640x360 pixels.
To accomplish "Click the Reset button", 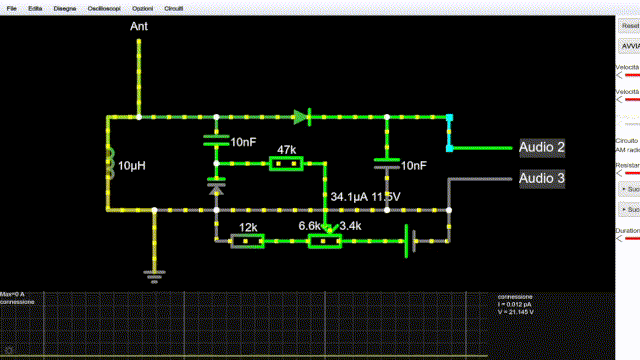I will pyautogui.click(x=629, y=26).
